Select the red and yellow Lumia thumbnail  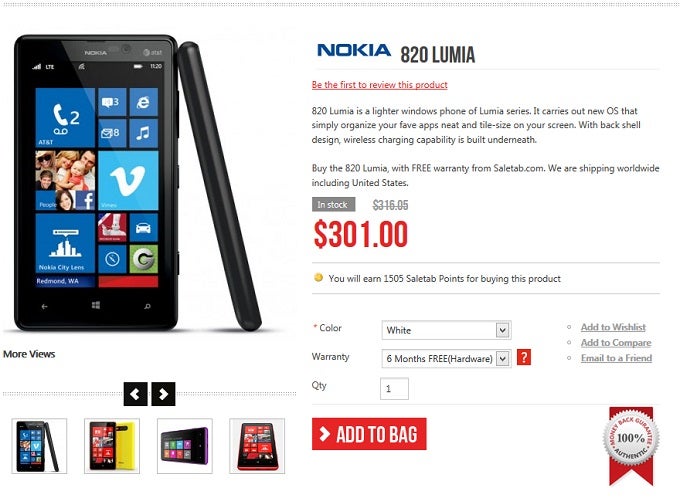point(112,446)
